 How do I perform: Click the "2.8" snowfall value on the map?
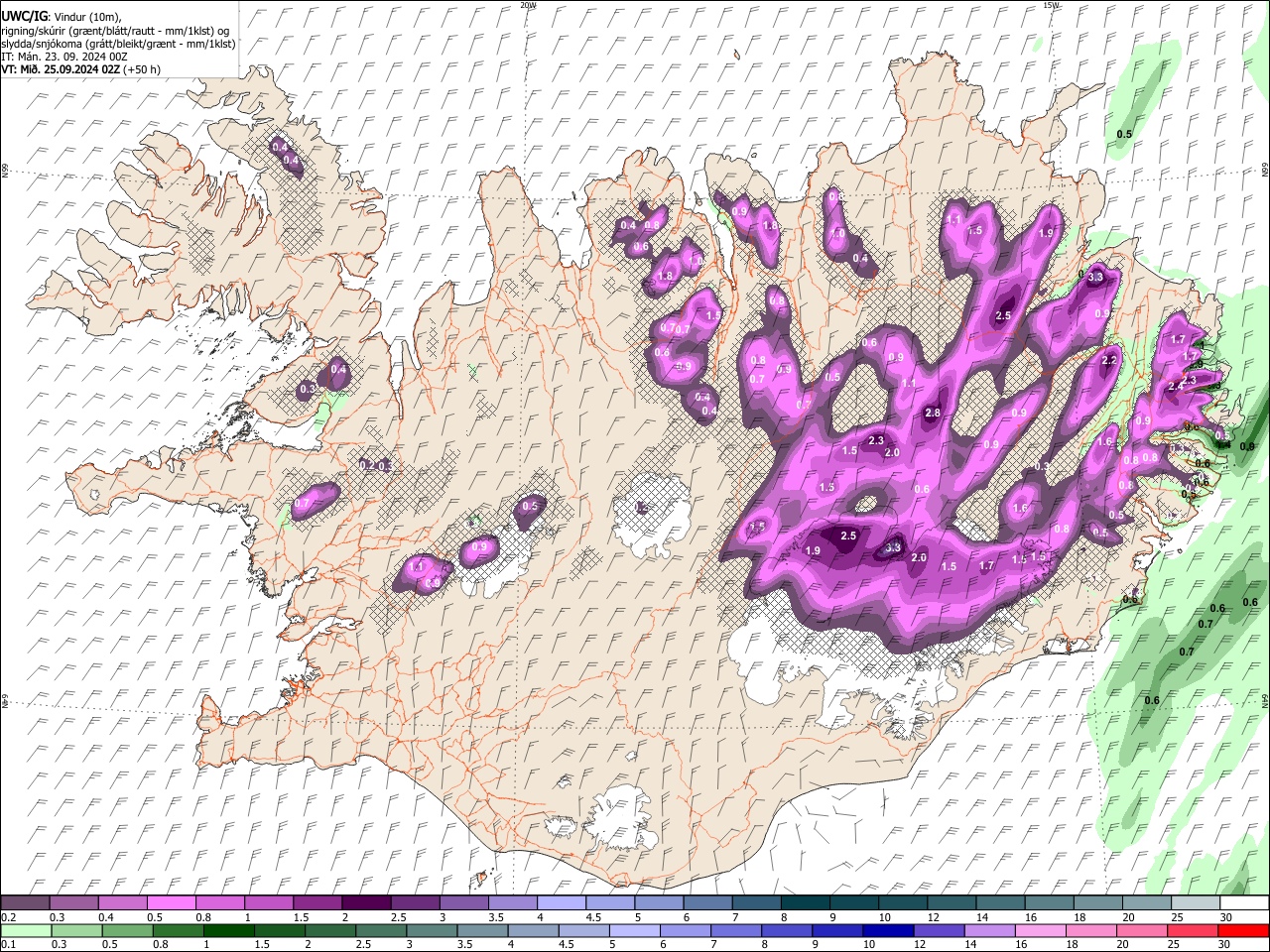coord(932,413)
